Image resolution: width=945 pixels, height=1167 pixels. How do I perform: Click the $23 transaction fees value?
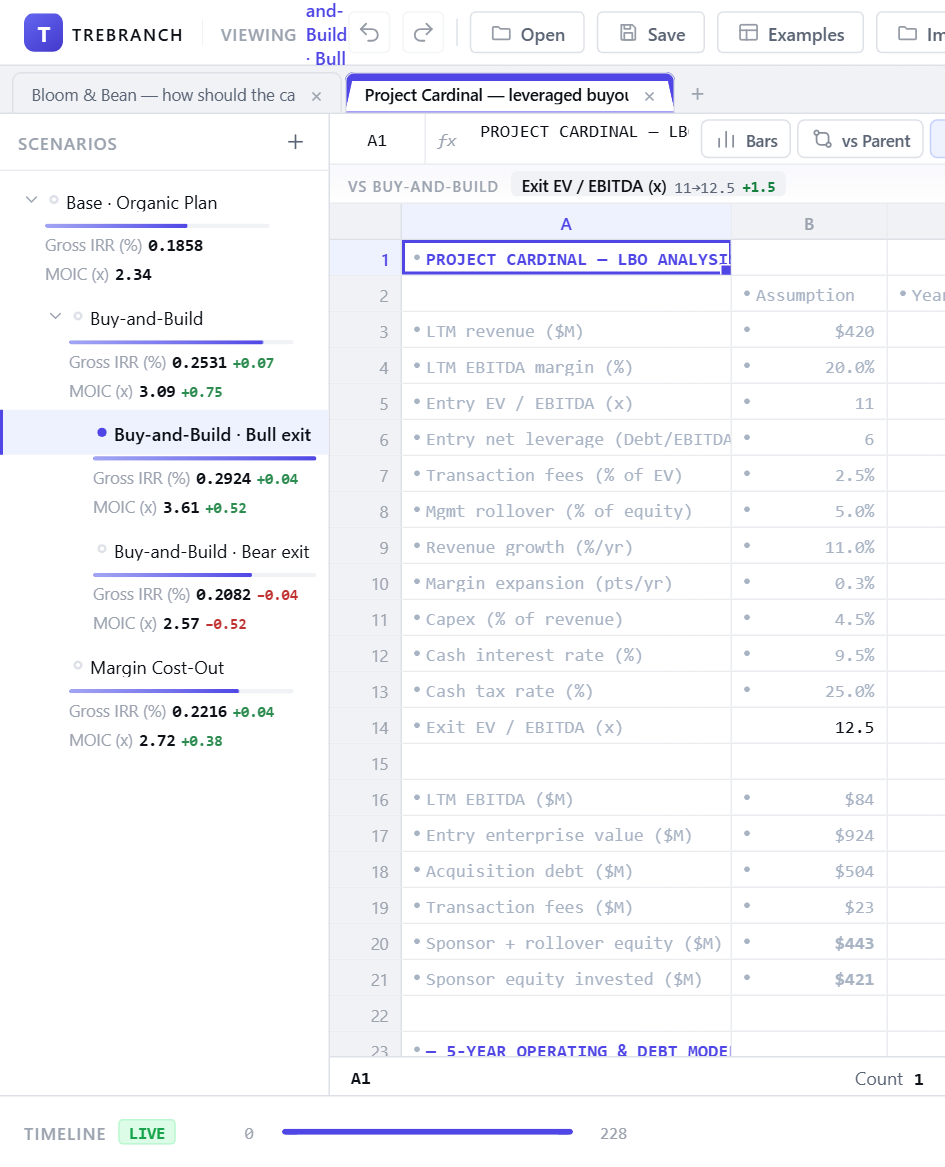point(809,907)
